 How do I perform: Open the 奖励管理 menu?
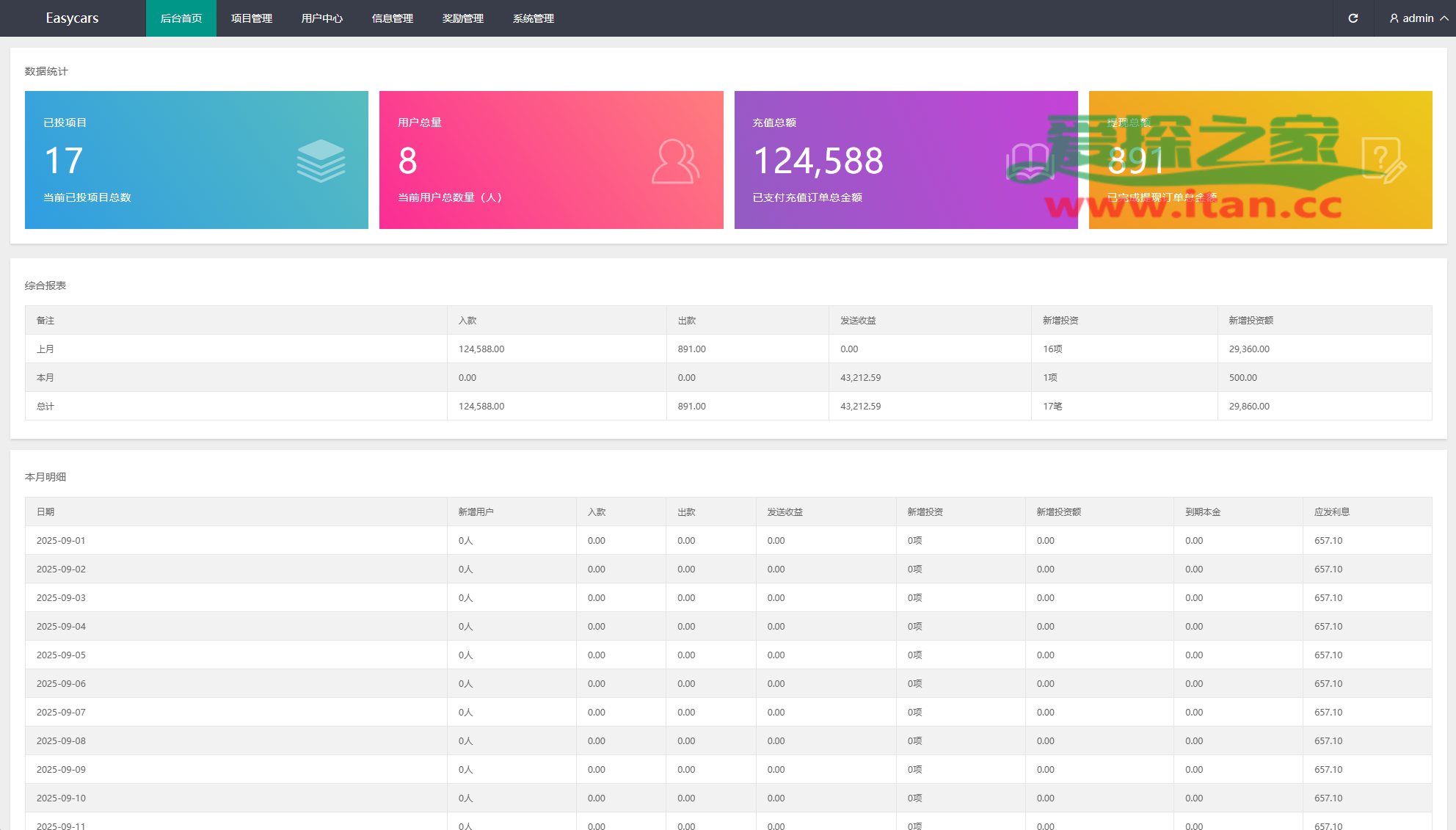tap(462, 18)
